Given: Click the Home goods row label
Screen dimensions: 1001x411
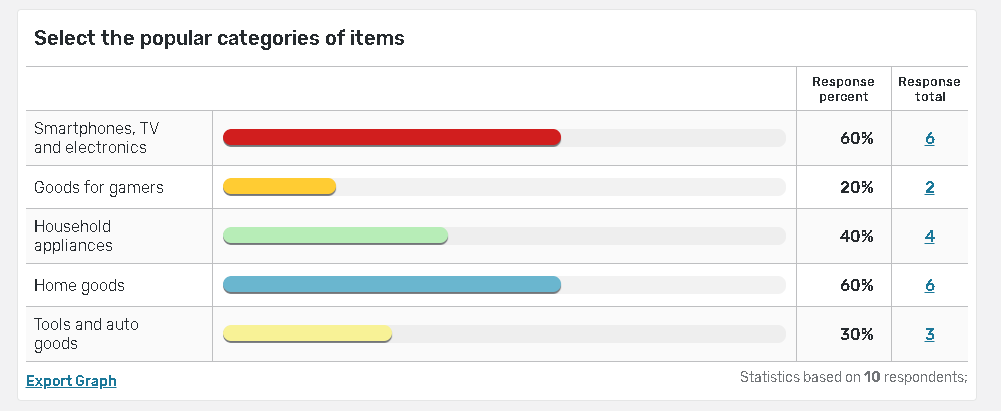Looking at the screenshot, I should click(x=79, y=285).
